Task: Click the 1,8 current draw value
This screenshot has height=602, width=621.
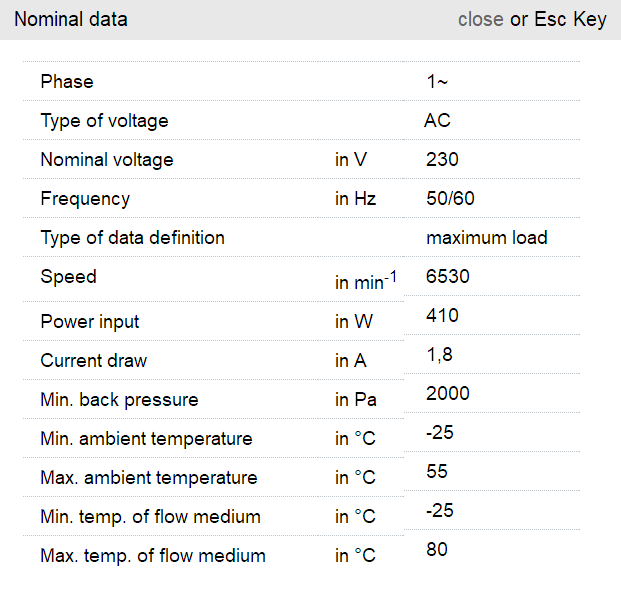Action: click(439, 355)
